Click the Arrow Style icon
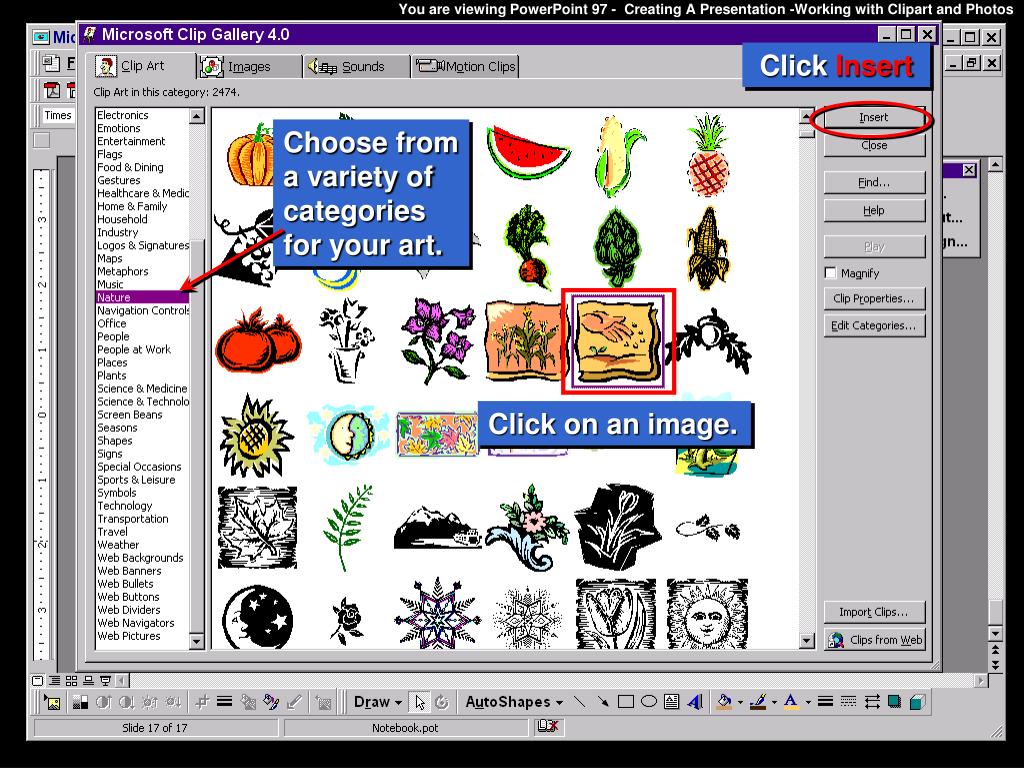1024x768 pixels. point(872,702)
